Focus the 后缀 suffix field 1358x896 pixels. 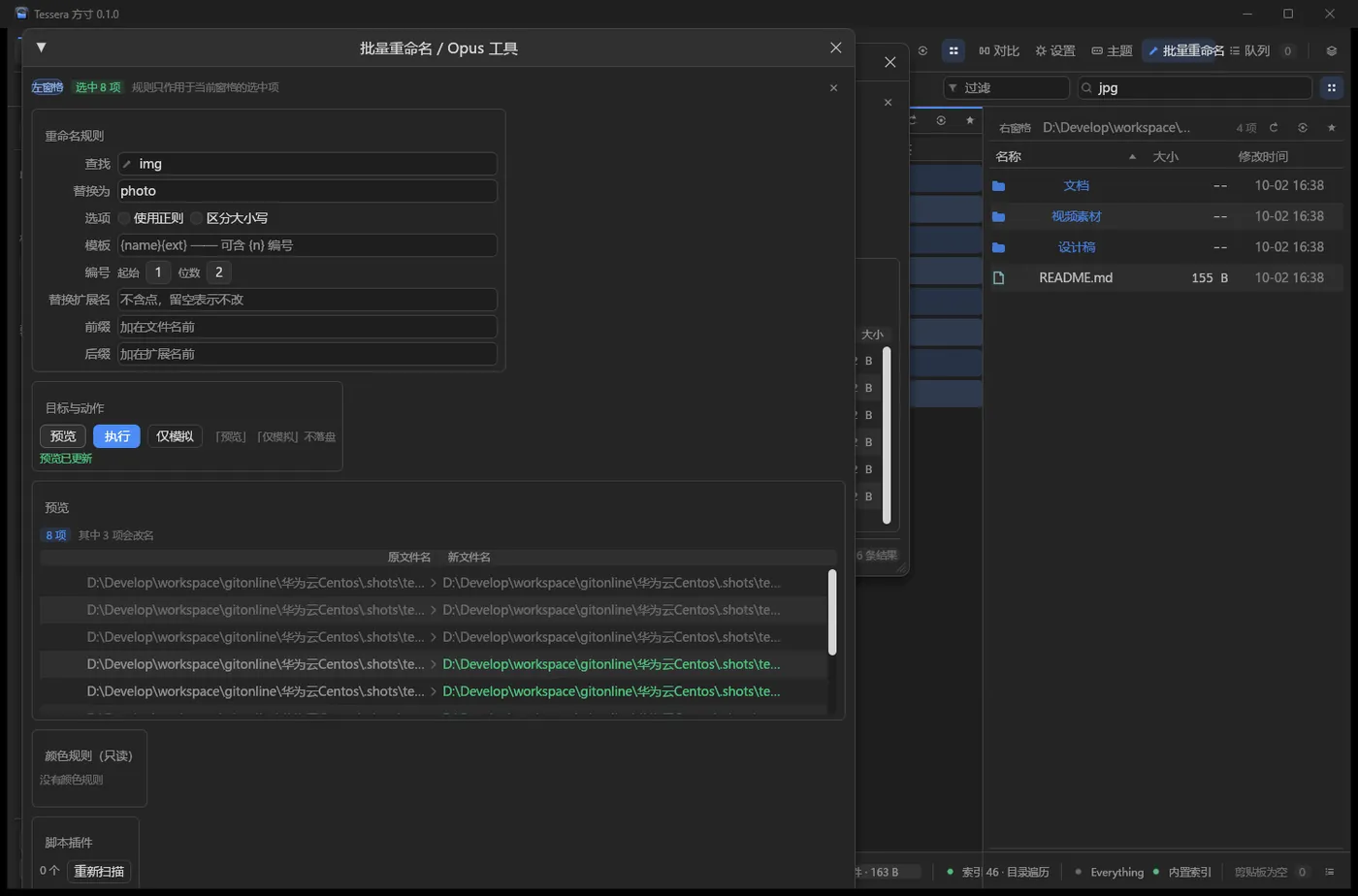(307, 354)
